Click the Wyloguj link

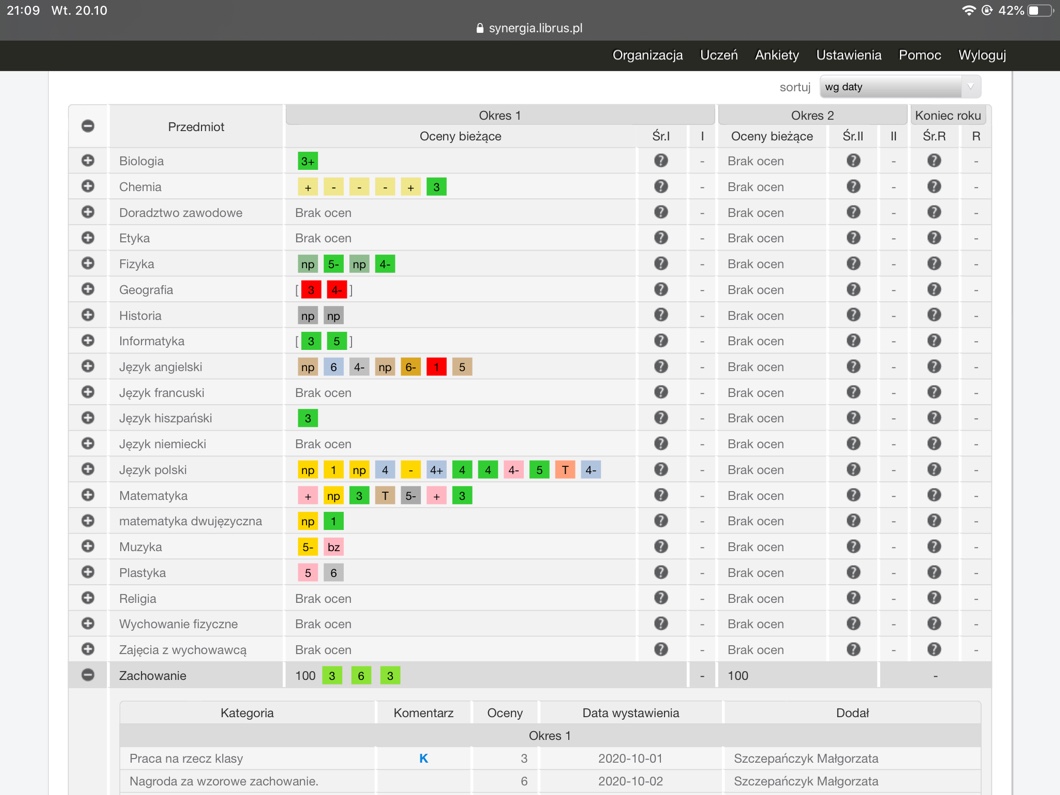point(981,55)
